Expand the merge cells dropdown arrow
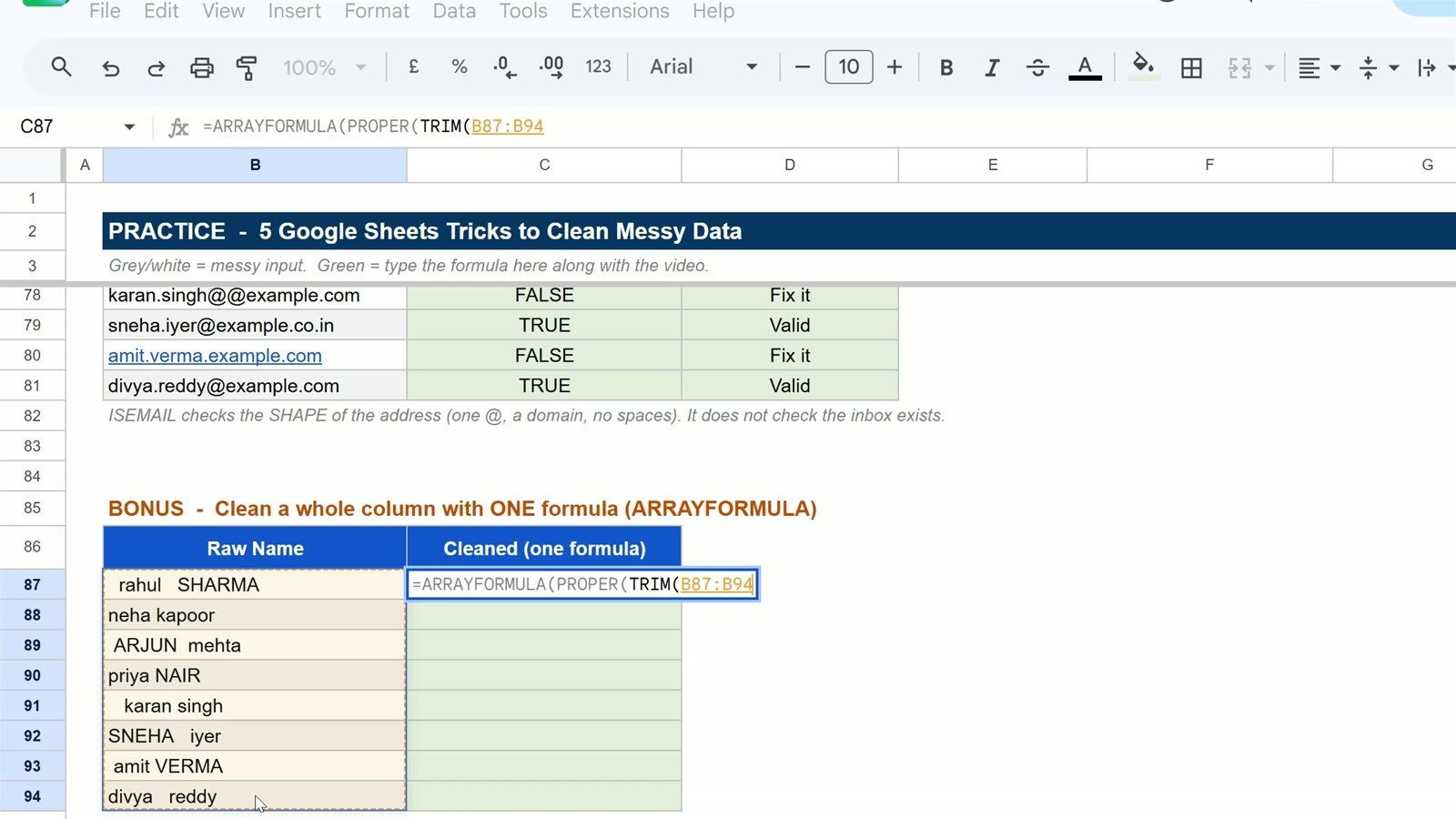1456x819 pixels. [x=1269, y=67]
